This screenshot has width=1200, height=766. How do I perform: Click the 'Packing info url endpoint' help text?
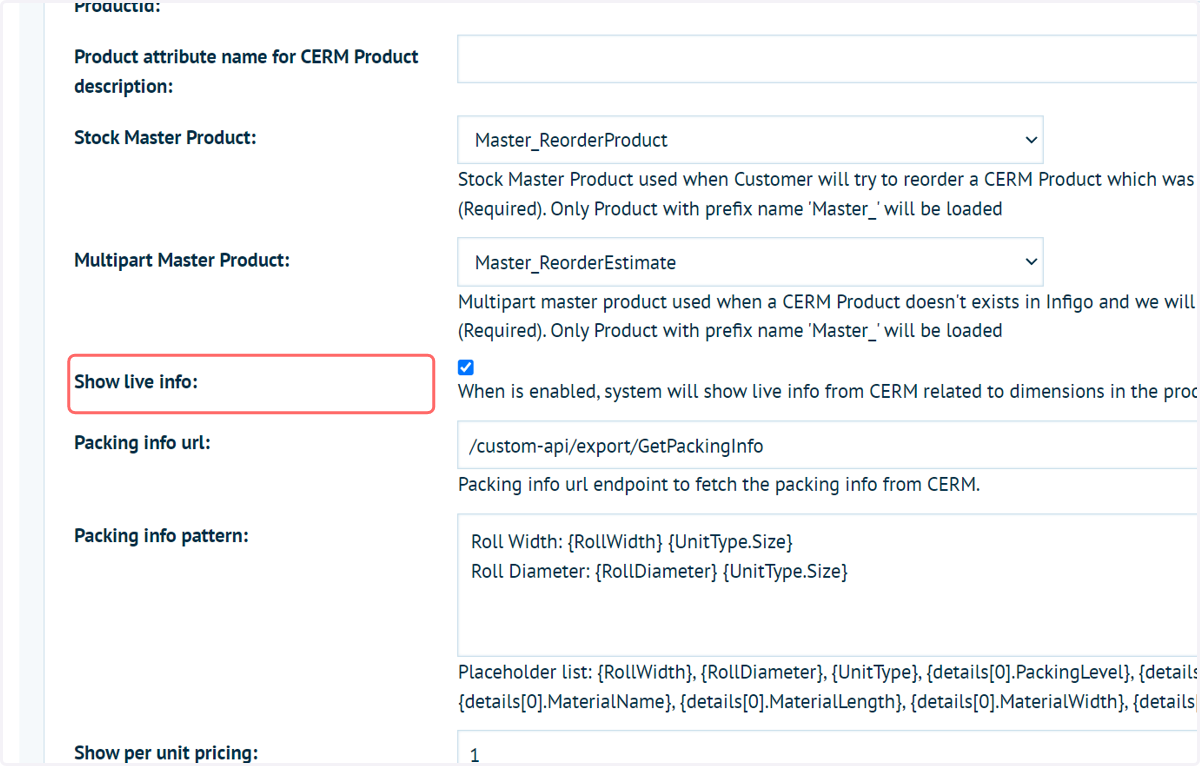click(x=719, y=485)
